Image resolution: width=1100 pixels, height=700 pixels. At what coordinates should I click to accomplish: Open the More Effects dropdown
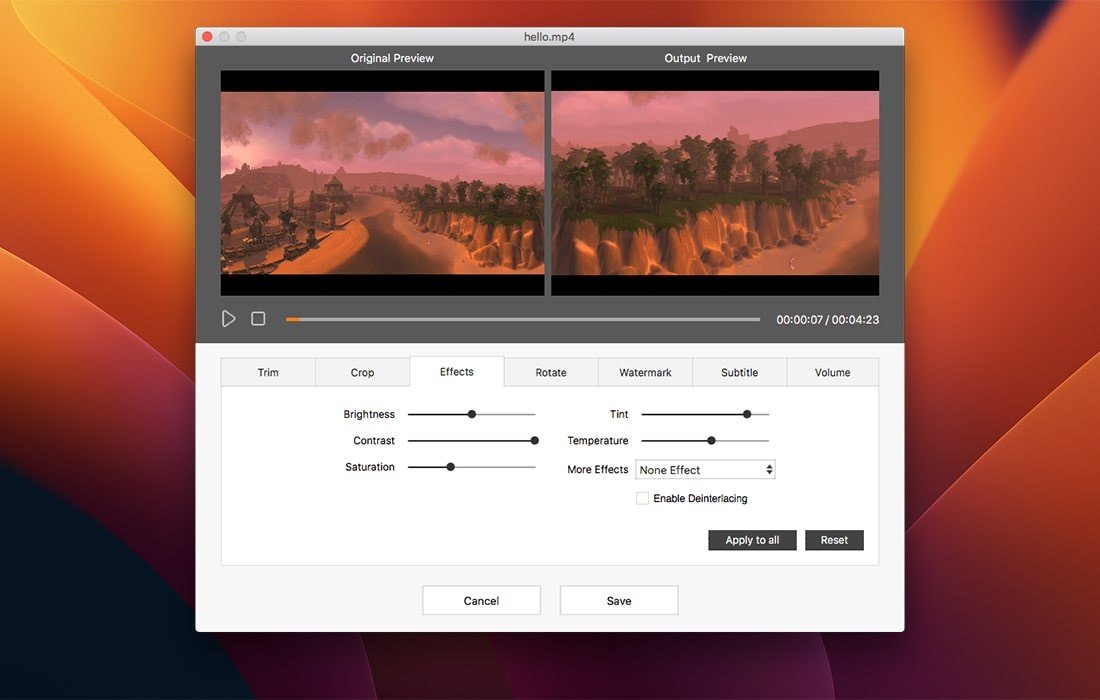(705, 470)
